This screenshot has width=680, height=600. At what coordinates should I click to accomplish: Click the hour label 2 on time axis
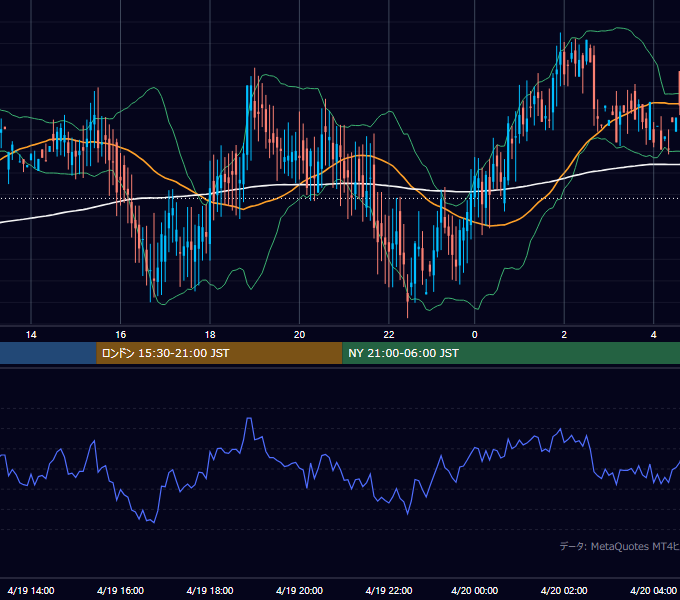(564, 335)
